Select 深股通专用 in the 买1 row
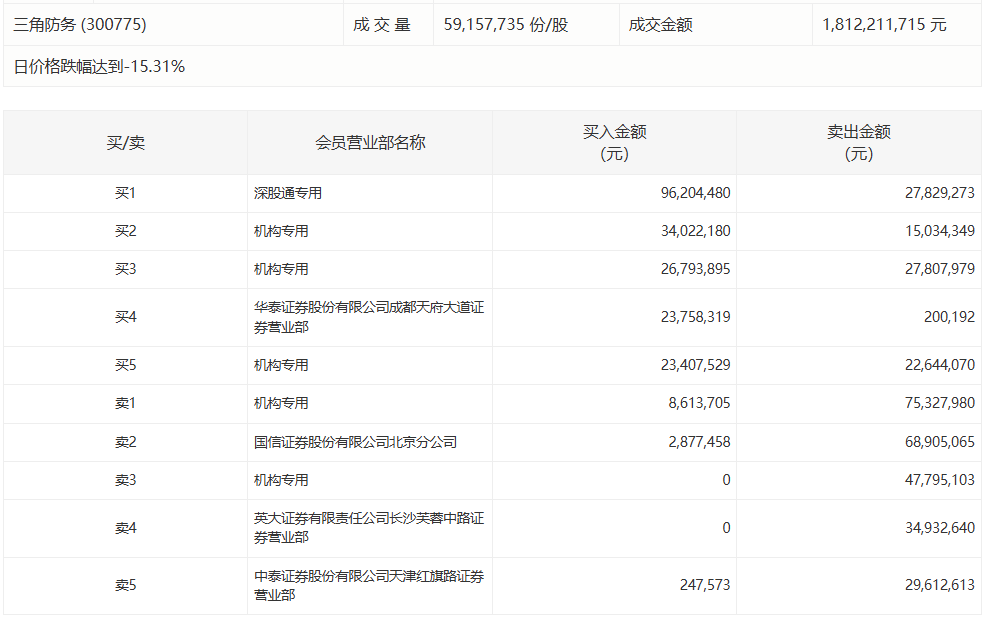Screen dimensions: 987x618 pos(288,193)
